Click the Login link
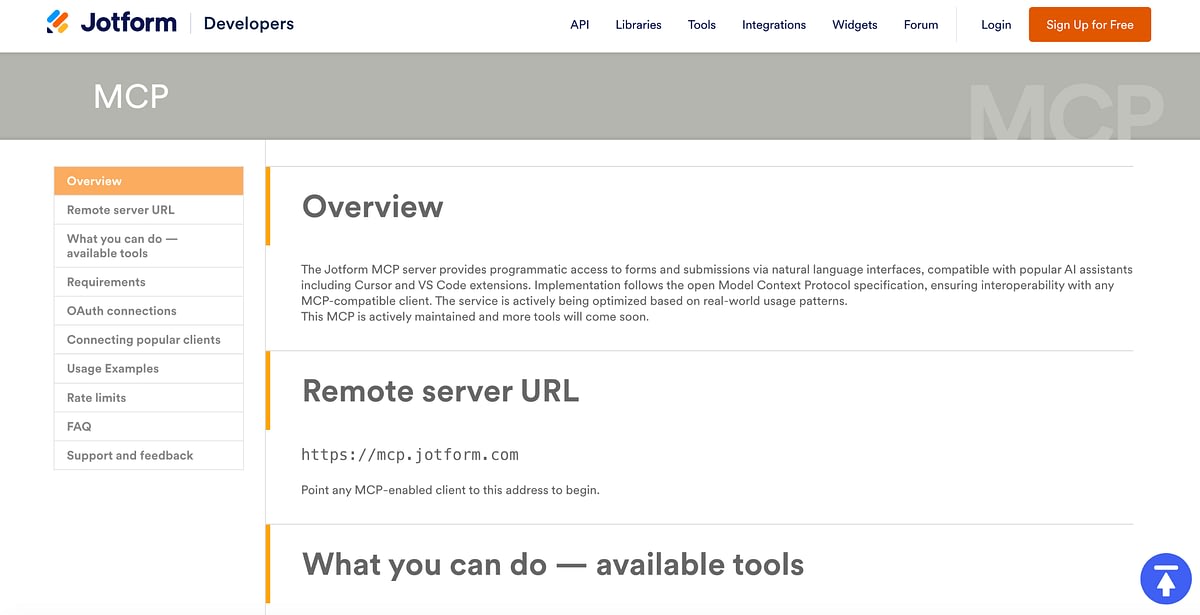The height and width of the screenshot is (615, 1200). pyautogui.click(x=996, y=25)
